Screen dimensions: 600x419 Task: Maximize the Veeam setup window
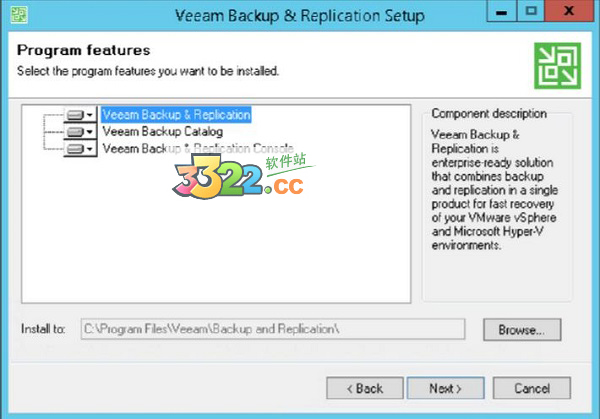click(532, 14)
